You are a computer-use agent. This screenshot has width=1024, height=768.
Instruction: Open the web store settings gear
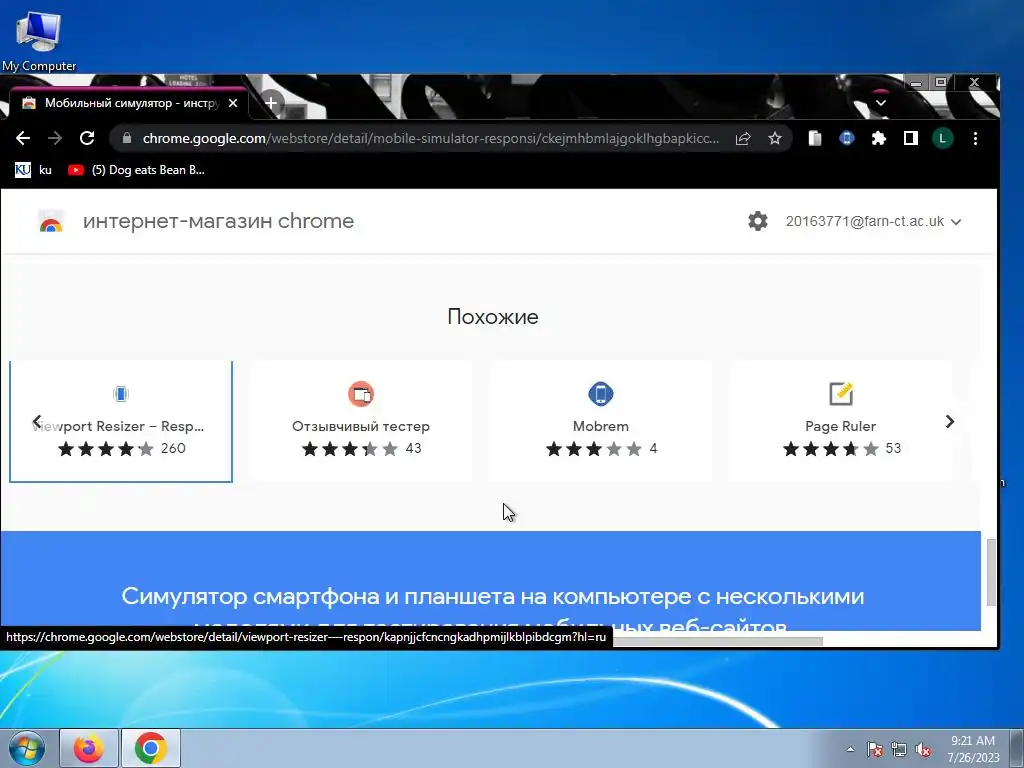click(x=758, y=221)
